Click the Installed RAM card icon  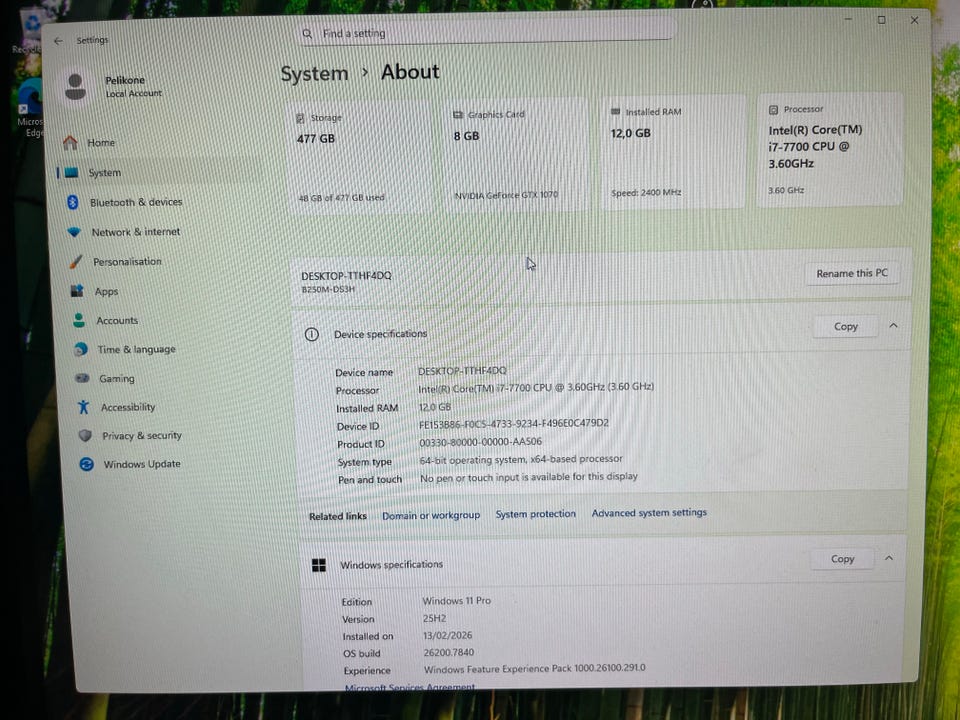(615, 112)
